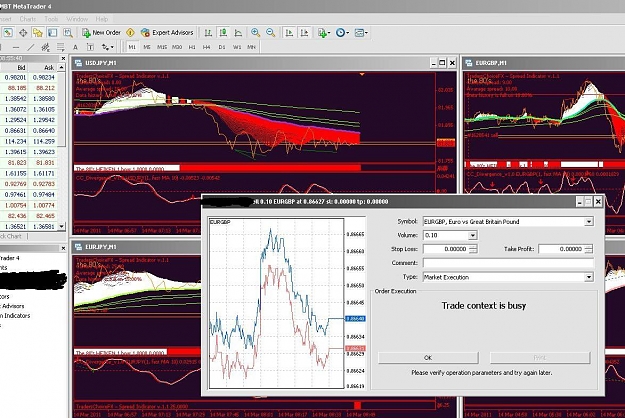This screenshot has height=418, width=625.
Task: Select the Market Watch row with bid 1.61155
Action: coord(29,173)
